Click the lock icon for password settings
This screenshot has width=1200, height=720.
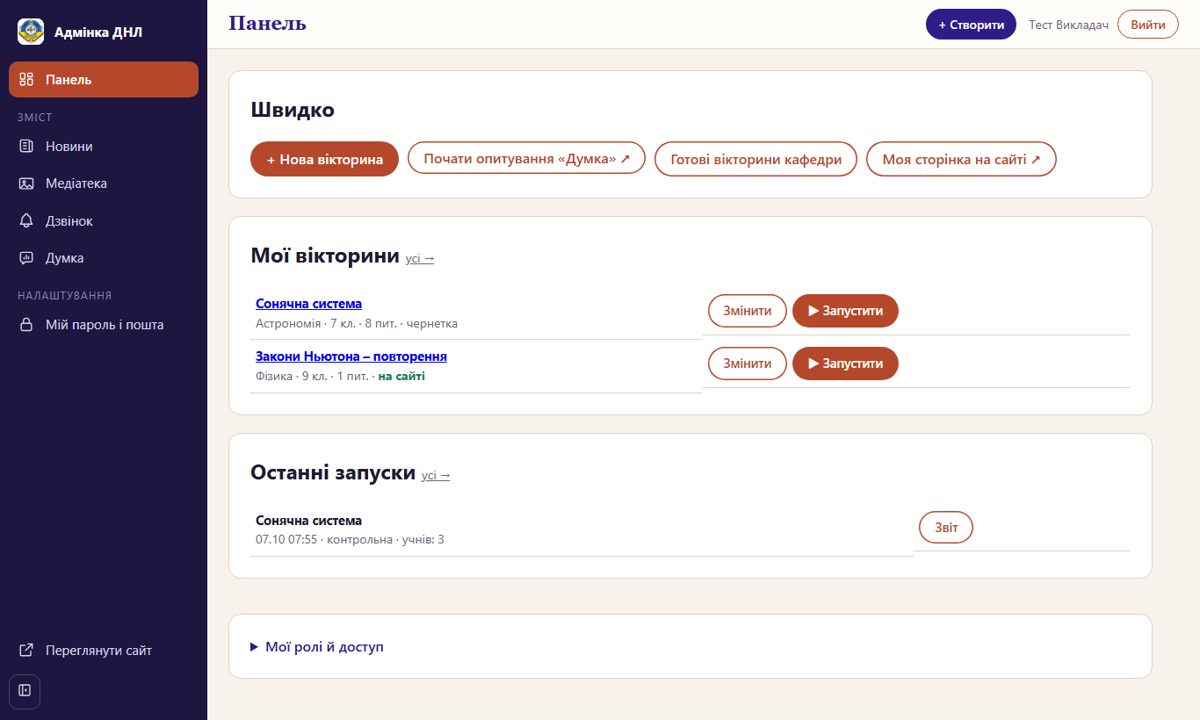click(27, 325)
